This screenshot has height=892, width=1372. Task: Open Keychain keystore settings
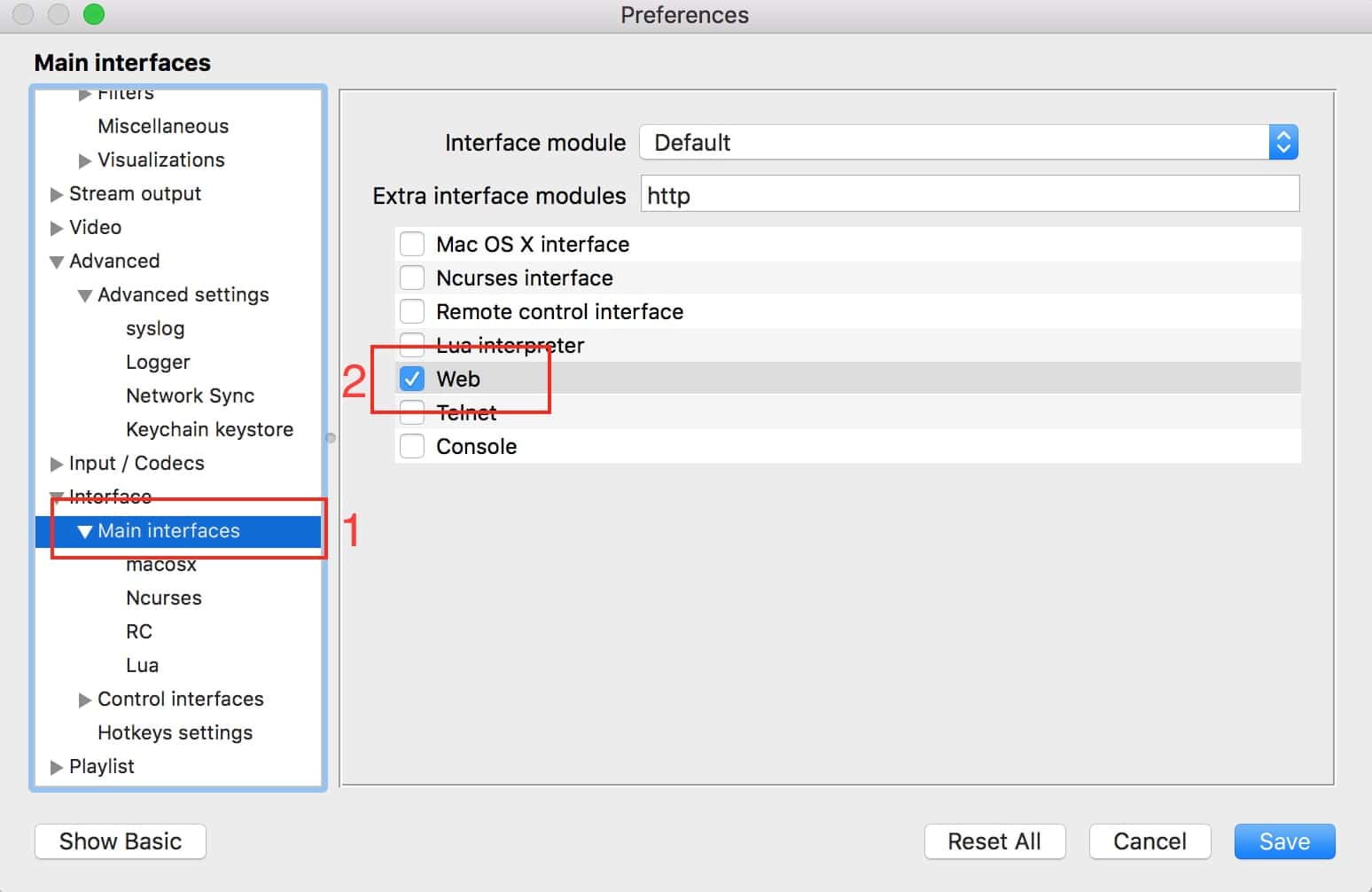pos(209,429)
